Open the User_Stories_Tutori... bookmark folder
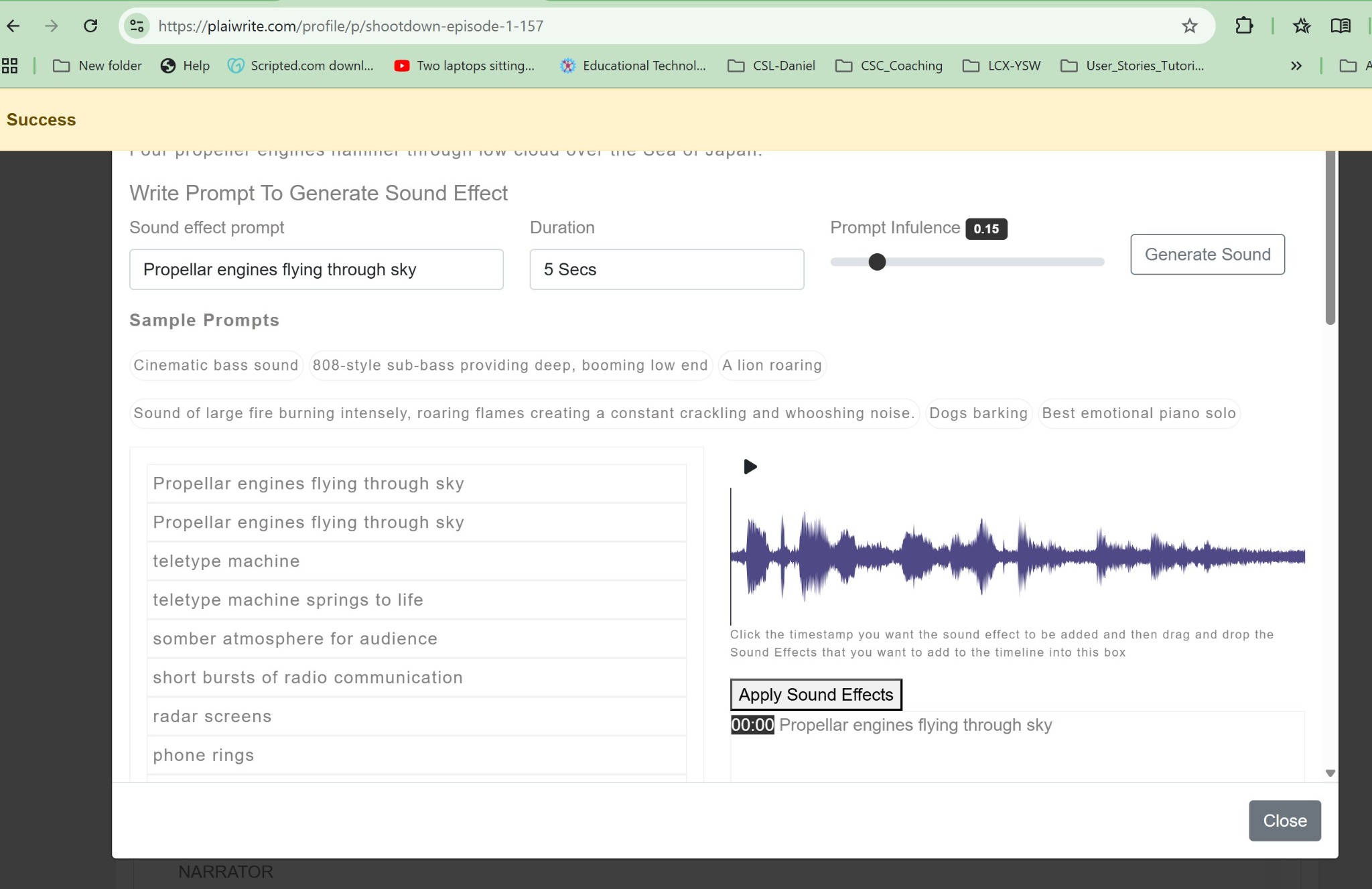 click(x=1133, y=66)
